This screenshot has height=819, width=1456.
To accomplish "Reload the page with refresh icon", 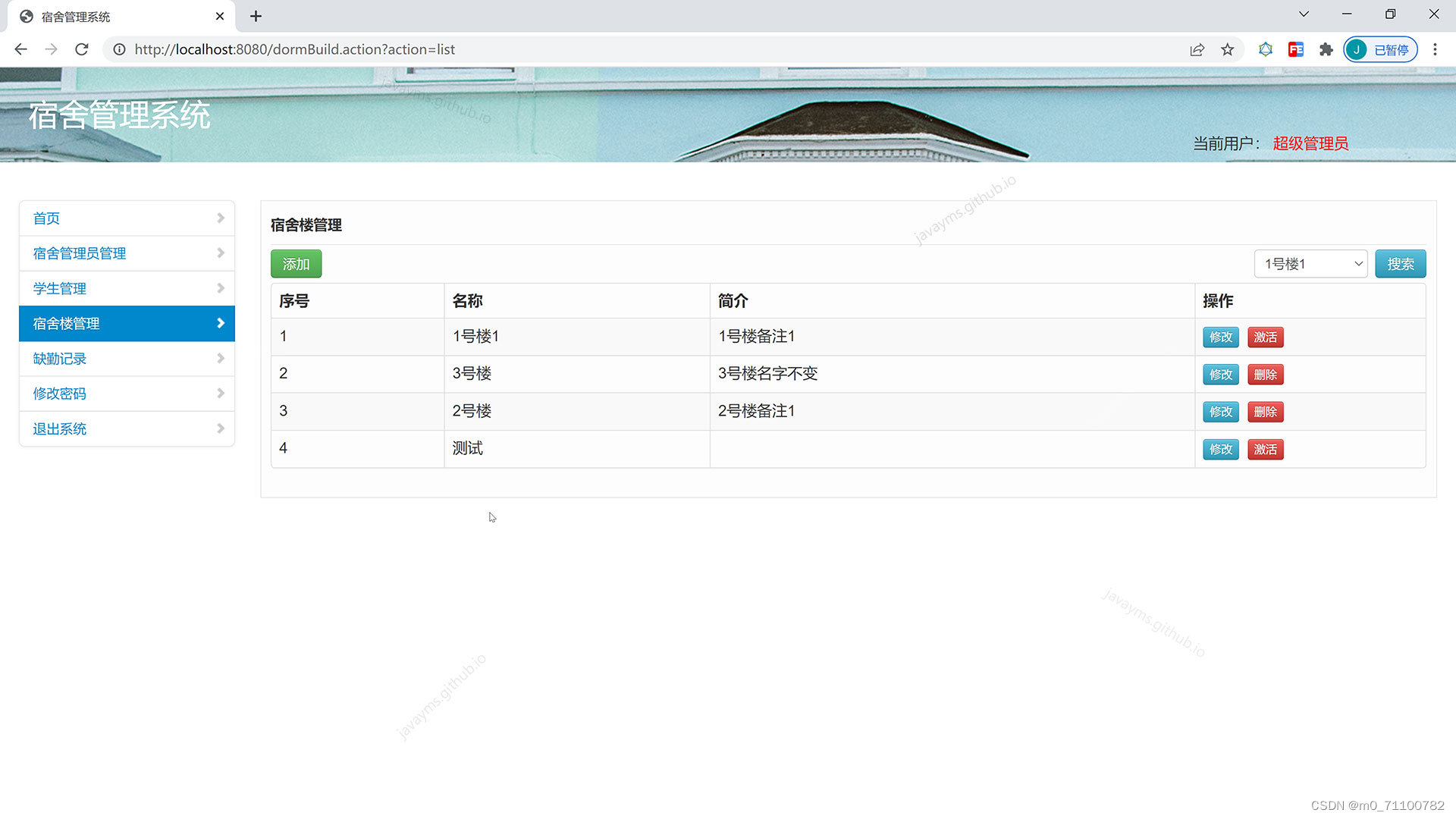I will tap(82, 49).
